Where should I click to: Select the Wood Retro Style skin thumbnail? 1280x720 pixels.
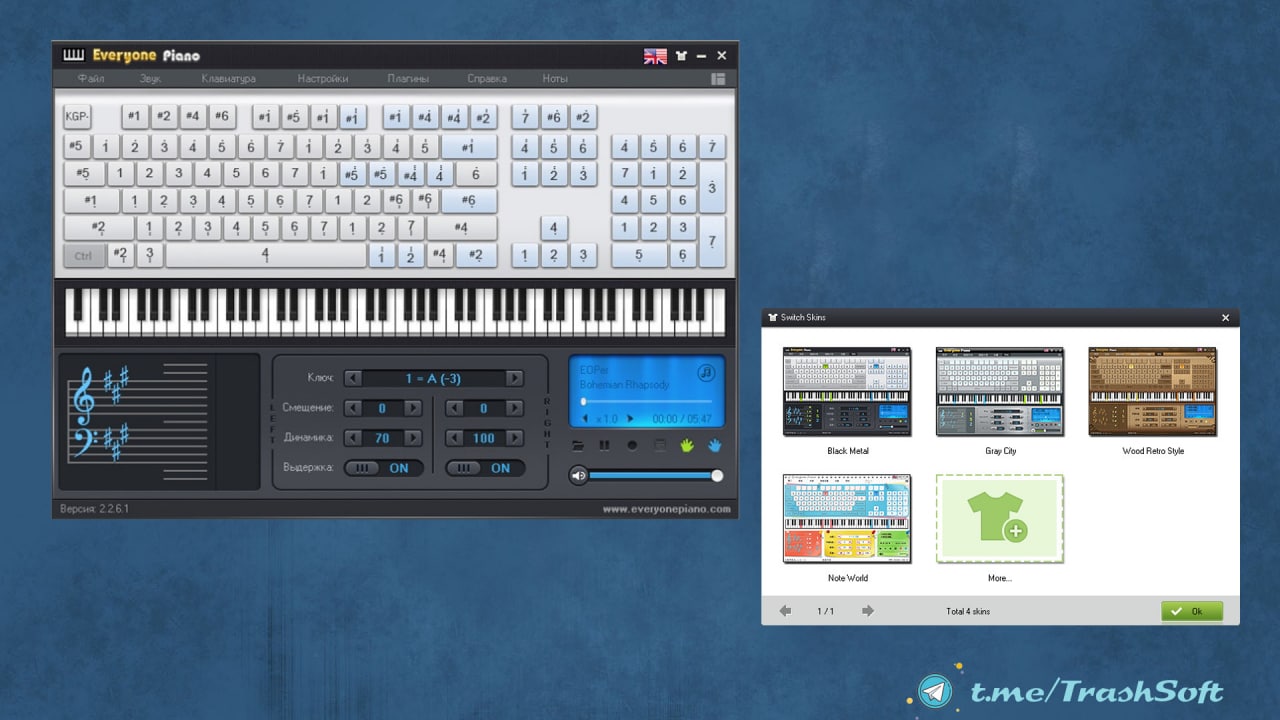point(1153,392)
